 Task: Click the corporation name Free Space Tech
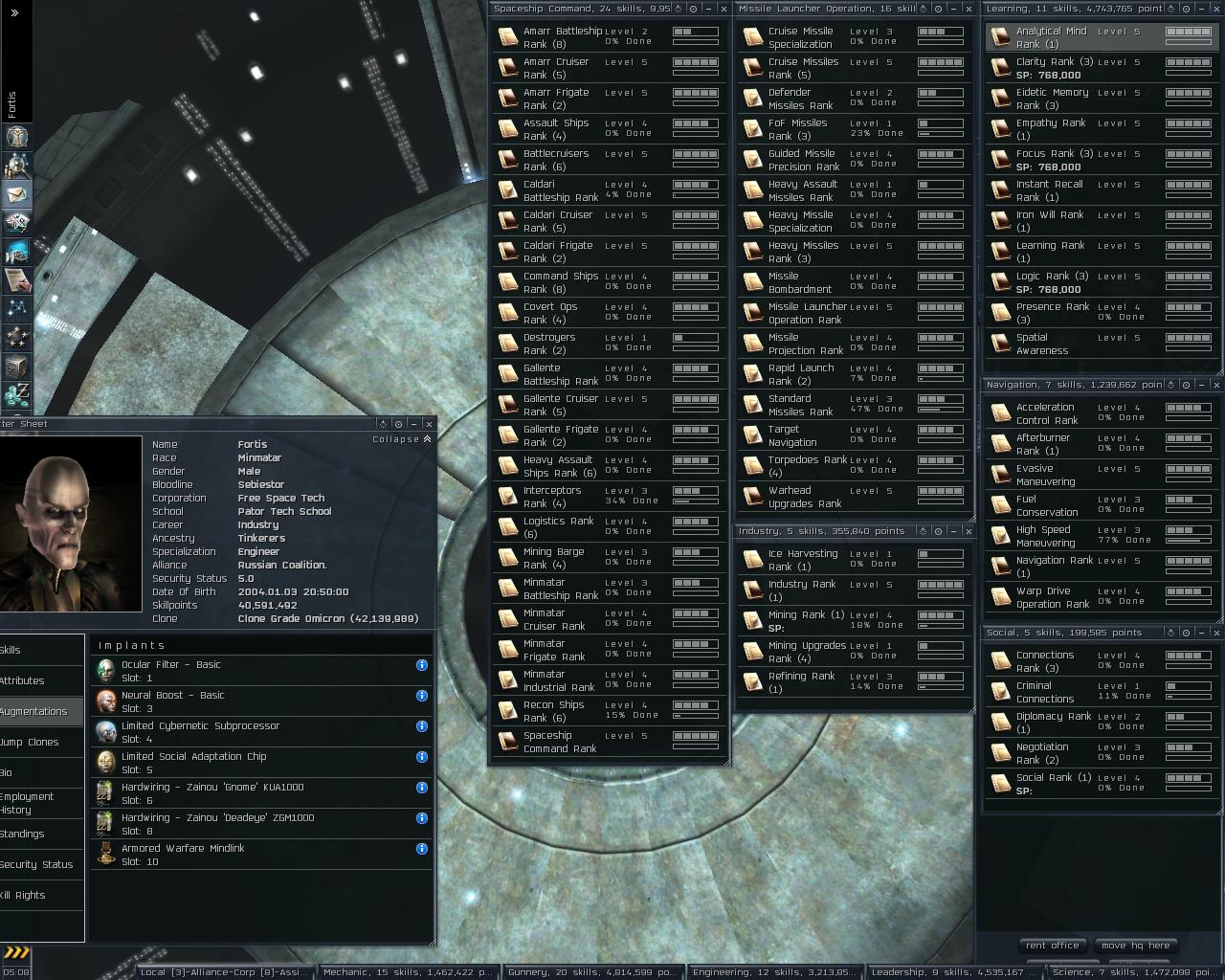click(x=281, y=499)
